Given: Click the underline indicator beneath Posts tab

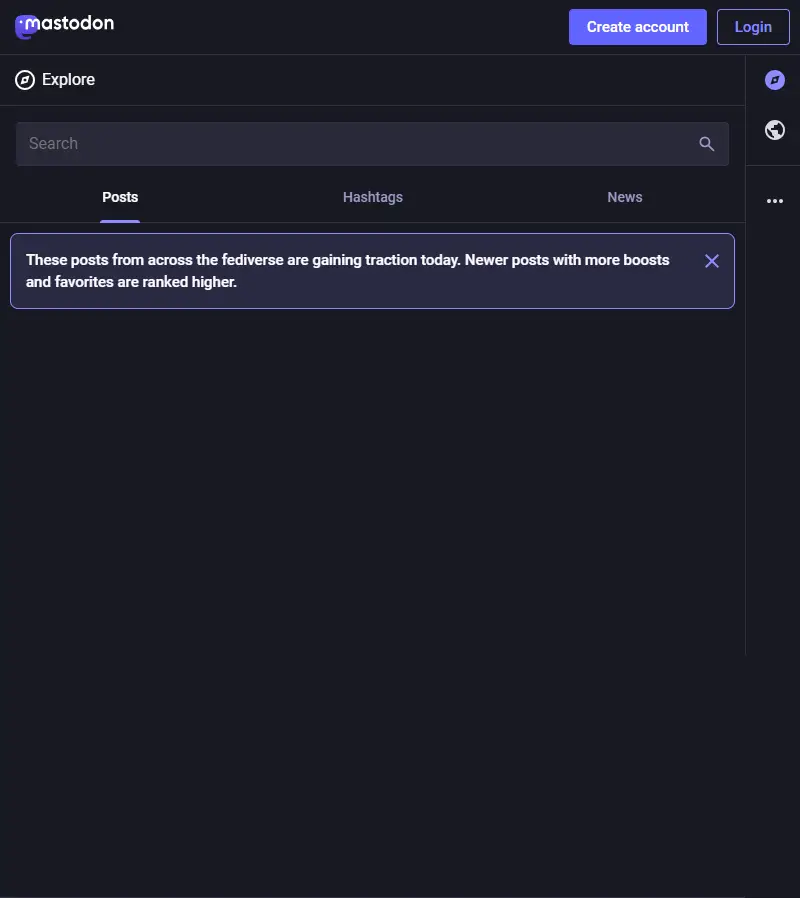Looking at the screenshot, I should coord(120,221).
